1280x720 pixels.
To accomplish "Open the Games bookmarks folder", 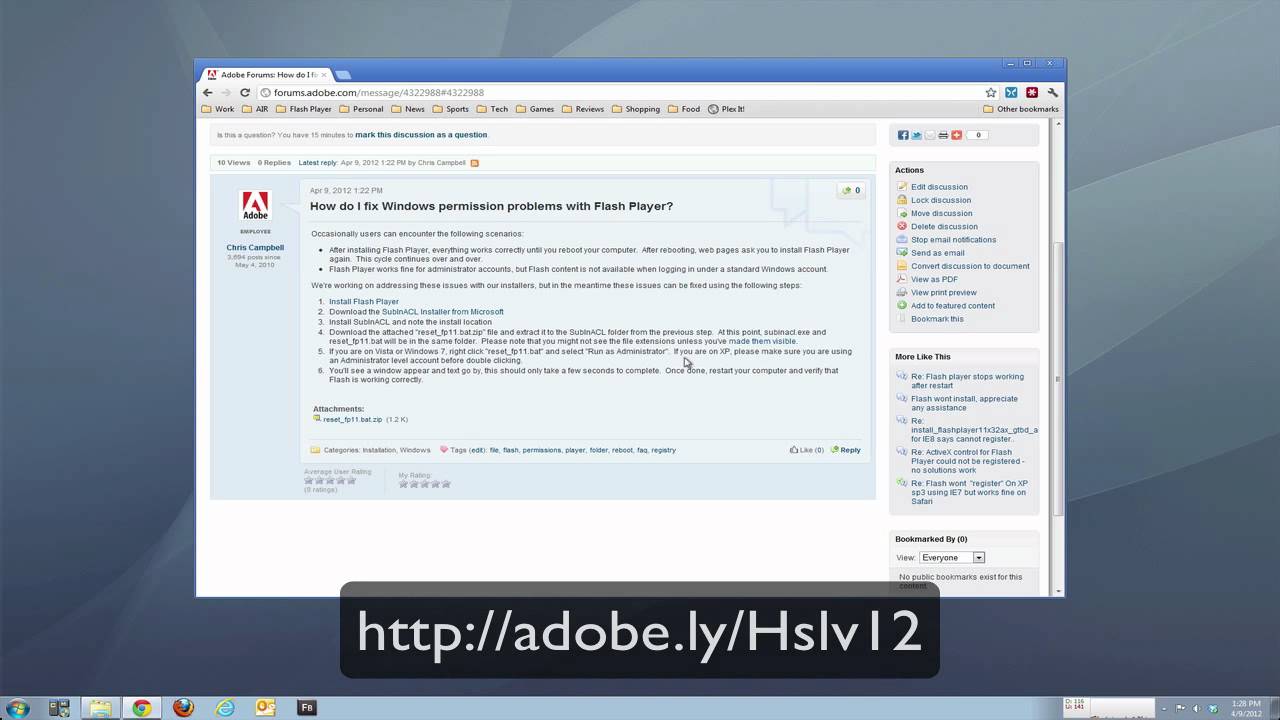I will point(535,109).
